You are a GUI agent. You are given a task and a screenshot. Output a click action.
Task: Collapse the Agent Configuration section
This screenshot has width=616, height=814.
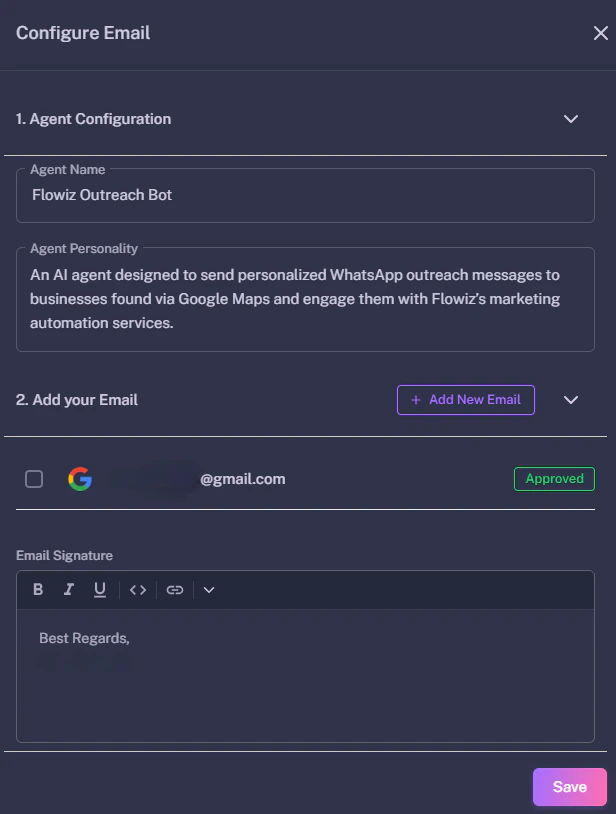(x=571, y=118)
